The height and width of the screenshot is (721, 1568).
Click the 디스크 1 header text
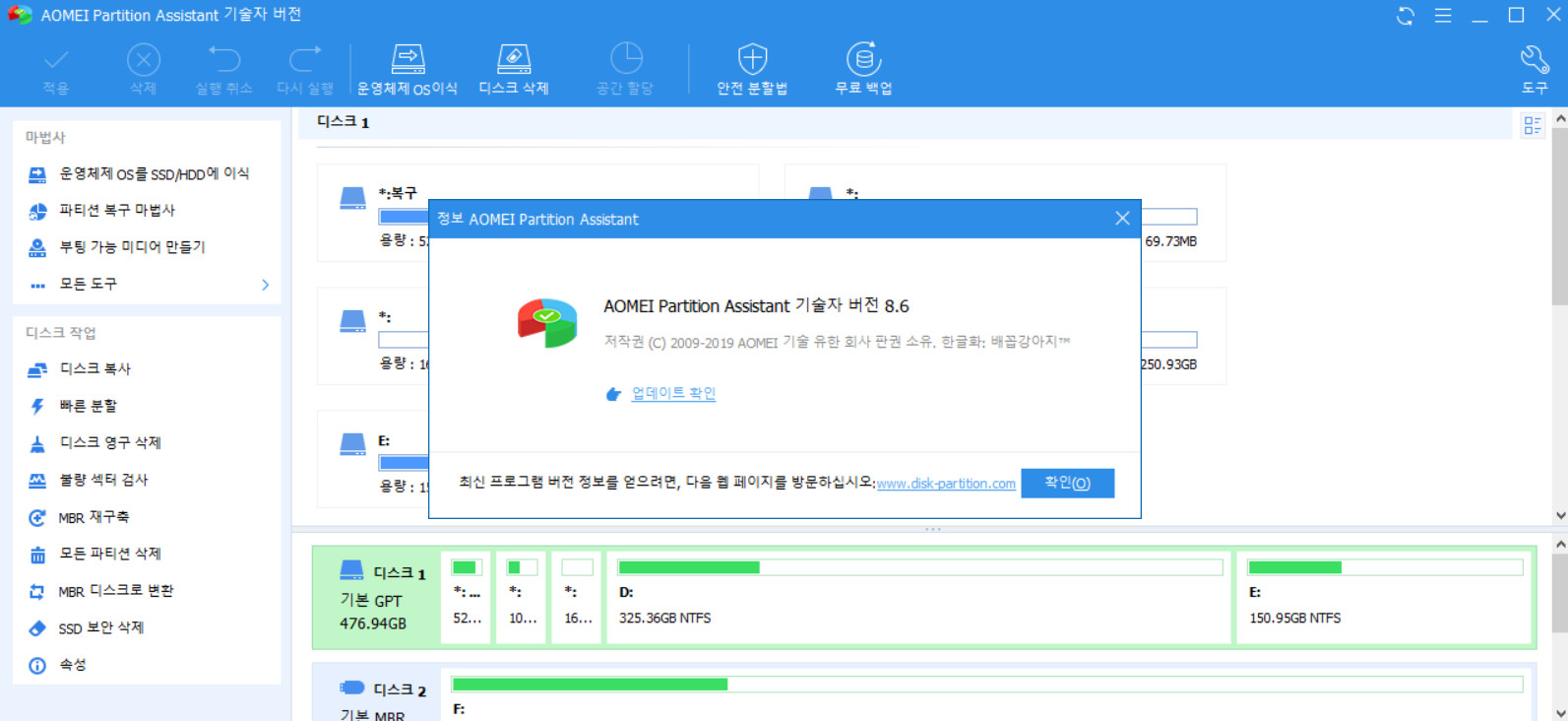[x=343, y=122]
